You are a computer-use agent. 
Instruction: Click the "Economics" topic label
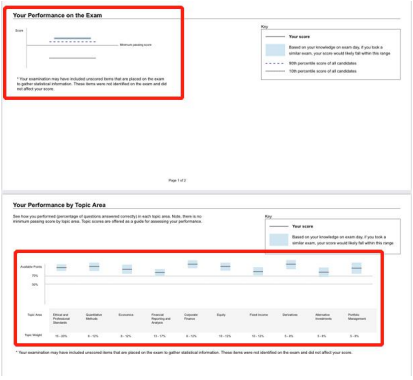(126, 315)
